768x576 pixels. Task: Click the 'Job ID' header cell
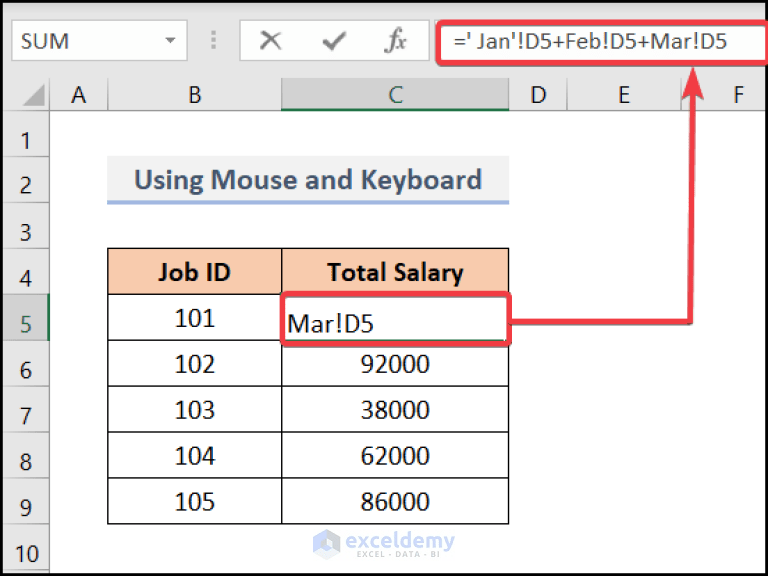[194, 271]
